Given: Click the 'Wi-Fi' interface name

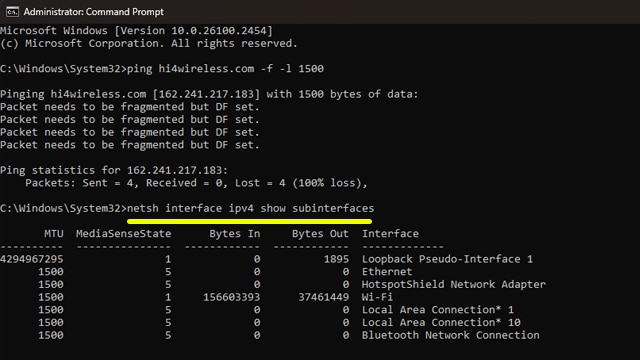Looking at the screenshot, I should [378, 297].
